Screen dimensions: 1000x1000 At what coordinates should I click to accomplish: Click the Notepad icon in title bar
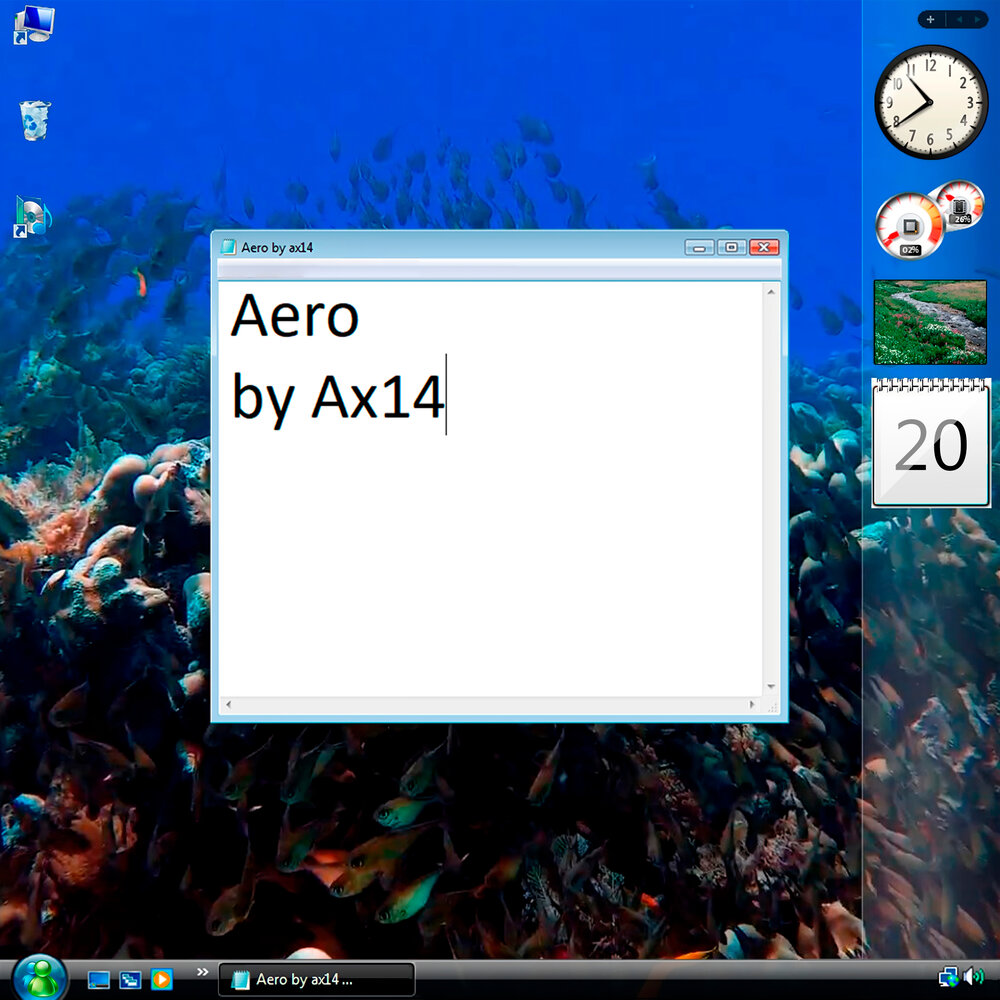(x=229, y=247)
